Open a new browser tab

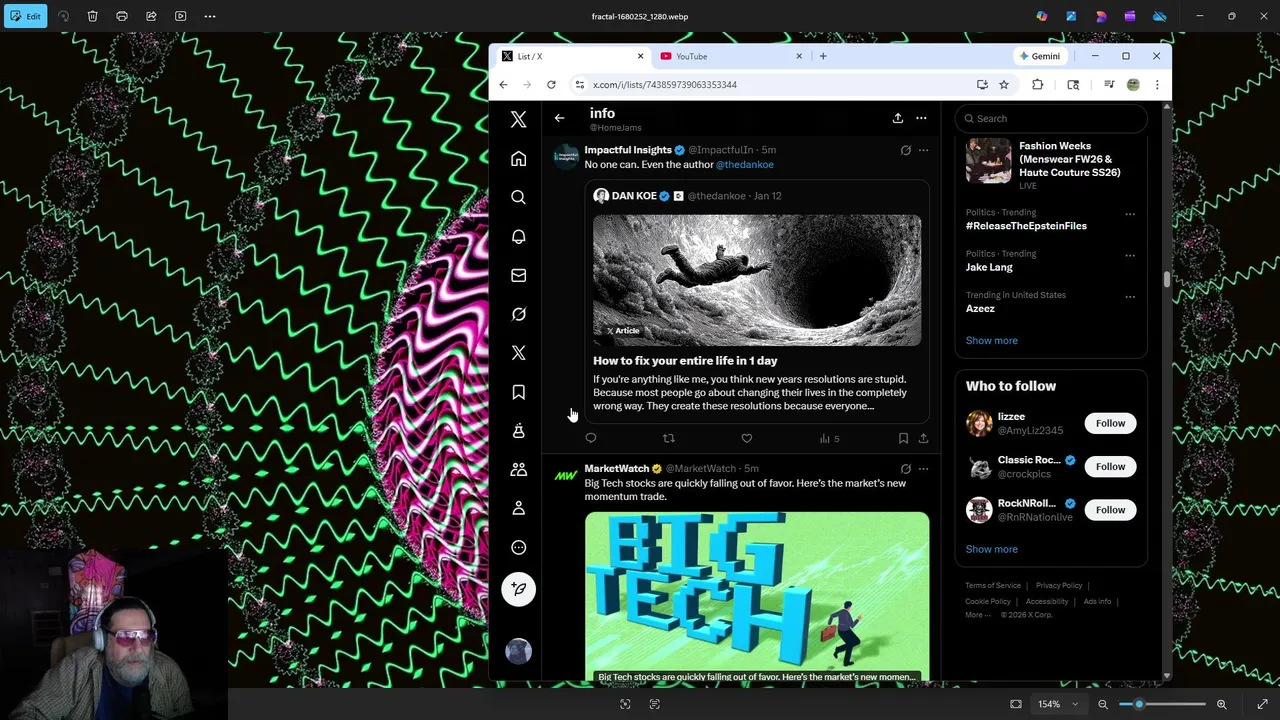pos(823,56)
